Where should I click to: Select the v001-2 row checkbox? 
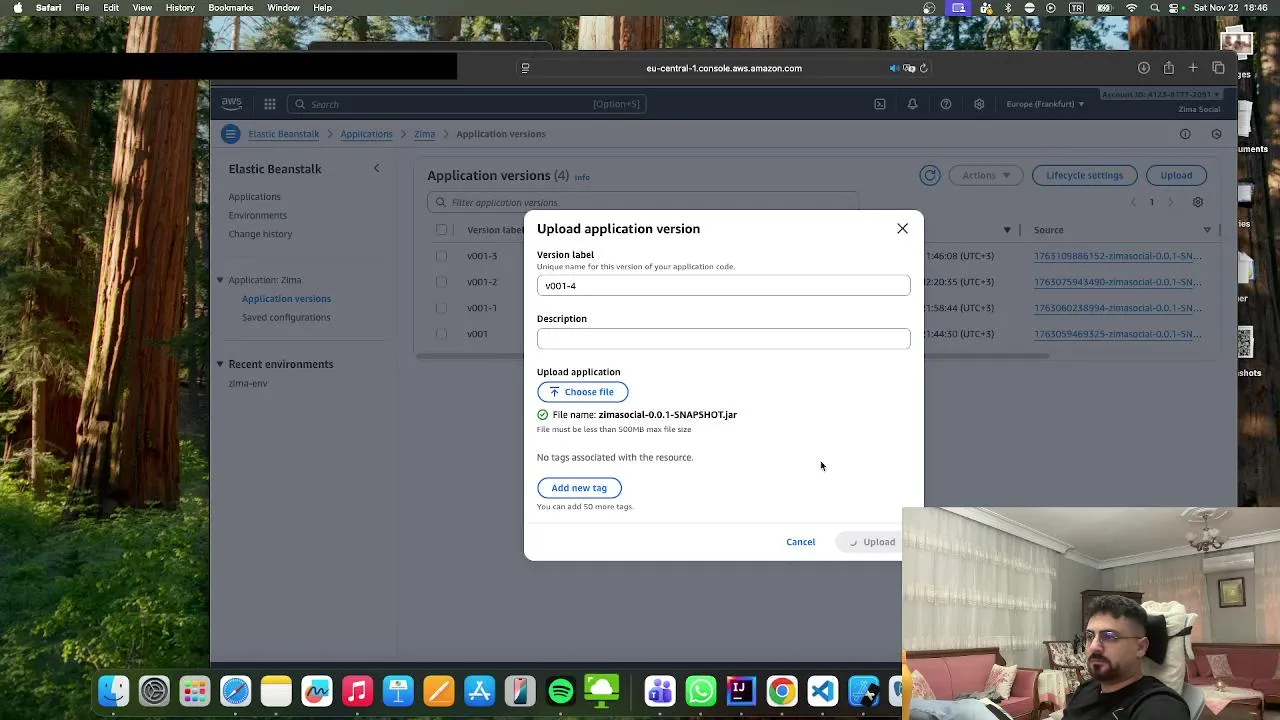click(x=441, y=282)
